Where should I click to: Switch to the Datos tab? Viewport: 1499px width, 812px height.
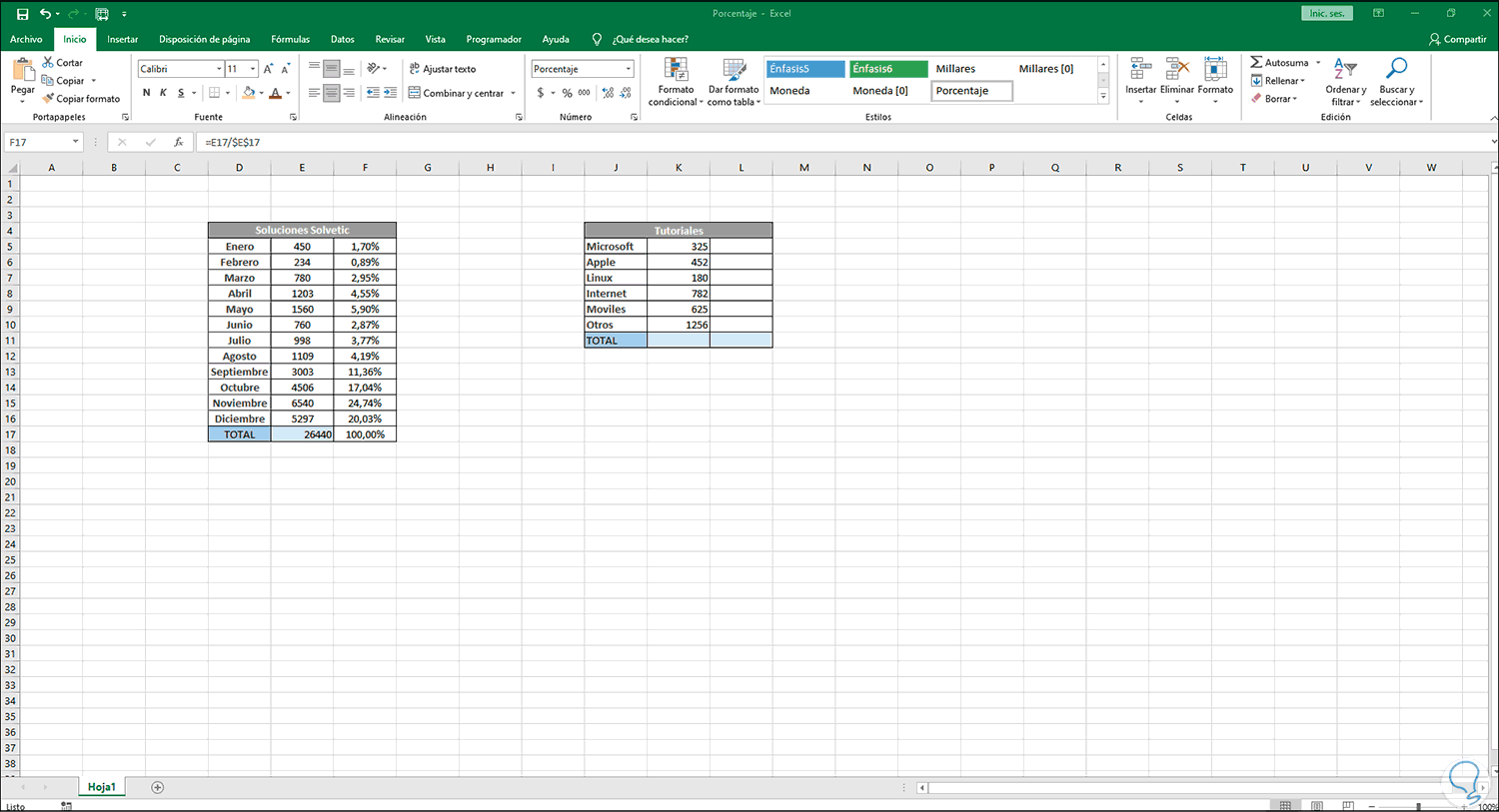click(343, 39)
